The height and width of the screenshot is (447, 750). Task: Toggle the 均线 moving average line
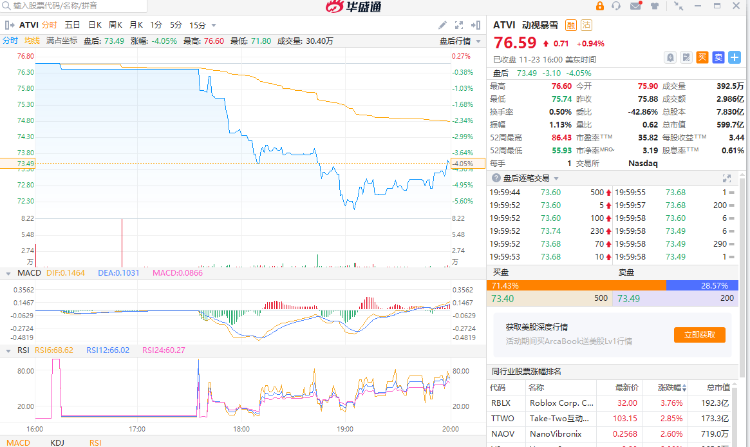[32, 41]
